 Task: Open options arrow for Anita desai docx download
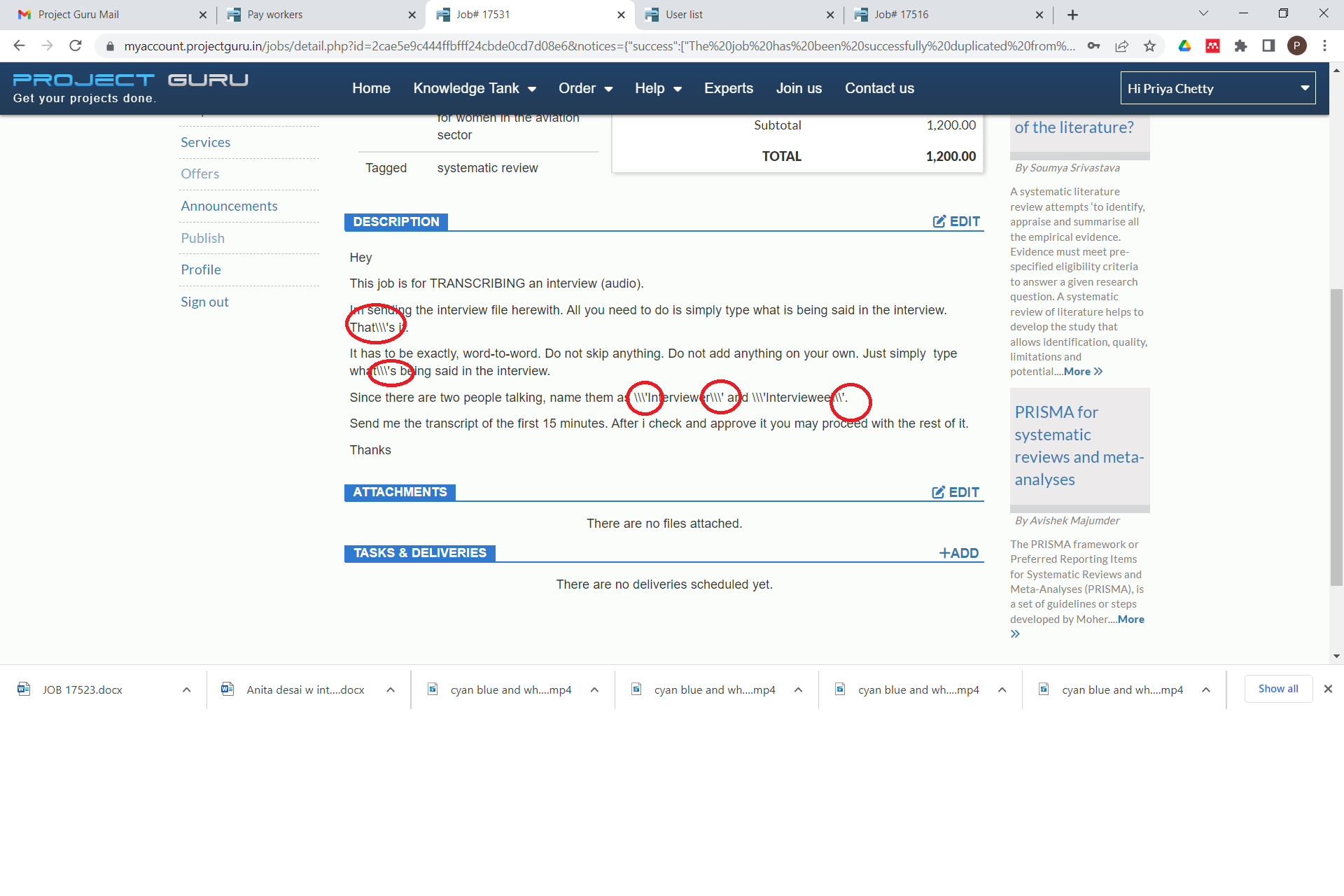[x=391, y=689]
